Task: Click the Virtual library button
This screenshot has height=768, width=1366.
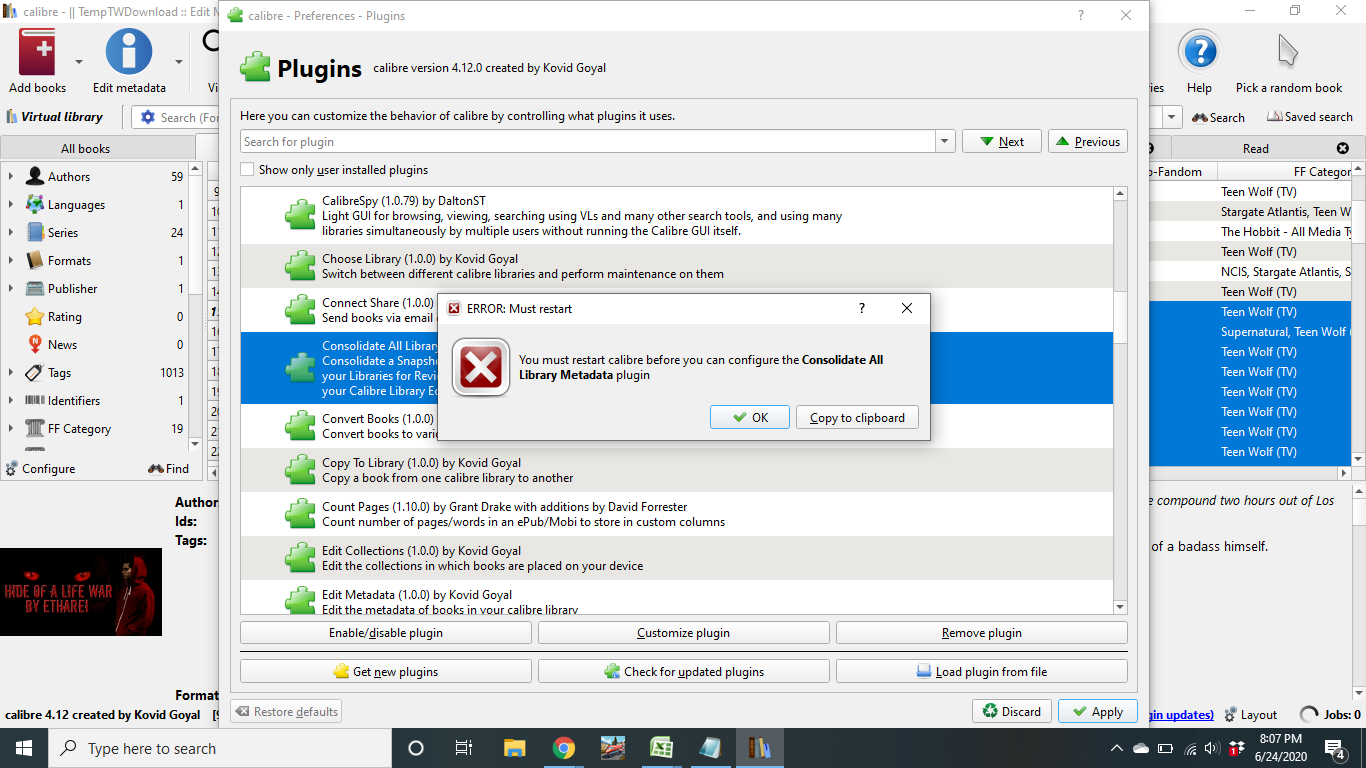Action: [x=55, y=117]
